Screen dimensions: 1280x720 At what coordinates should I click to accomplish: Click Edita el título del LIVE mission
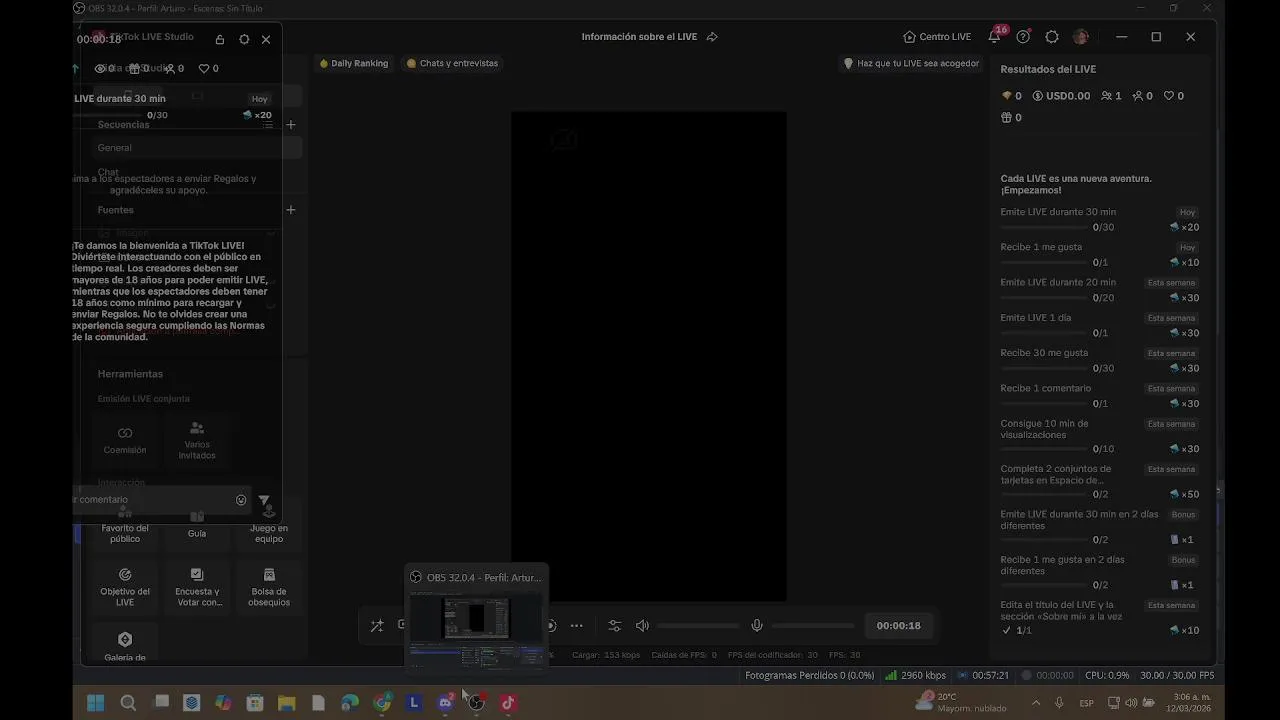tap(1099, 617)
